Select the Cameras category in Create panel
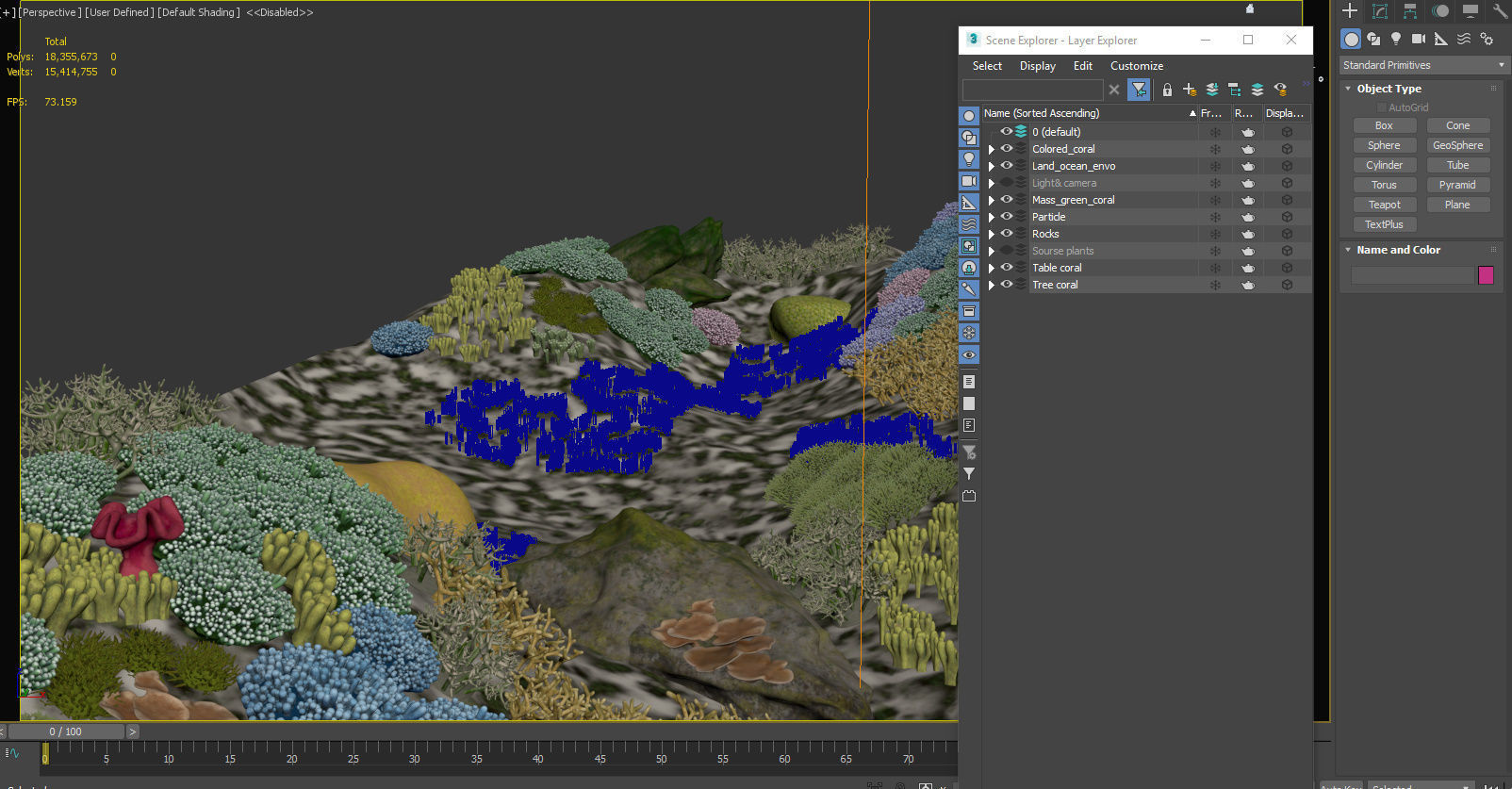Viewport: 1512px width, 789px height. click(x=1419, y=39)
